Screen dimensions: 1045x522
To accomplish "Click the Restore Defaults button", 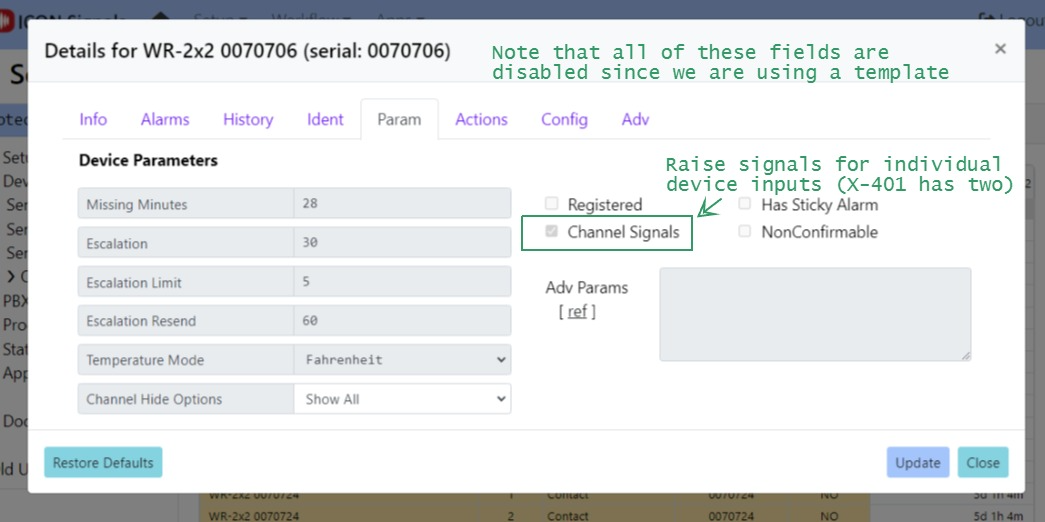I will 103,463.
